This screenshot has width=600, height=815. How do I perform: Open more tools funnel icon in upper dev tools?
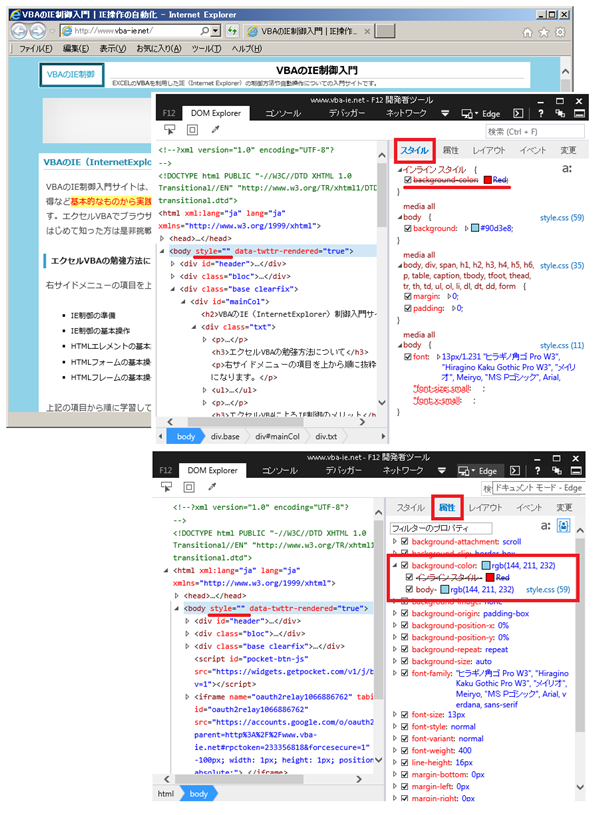(445, 113)
